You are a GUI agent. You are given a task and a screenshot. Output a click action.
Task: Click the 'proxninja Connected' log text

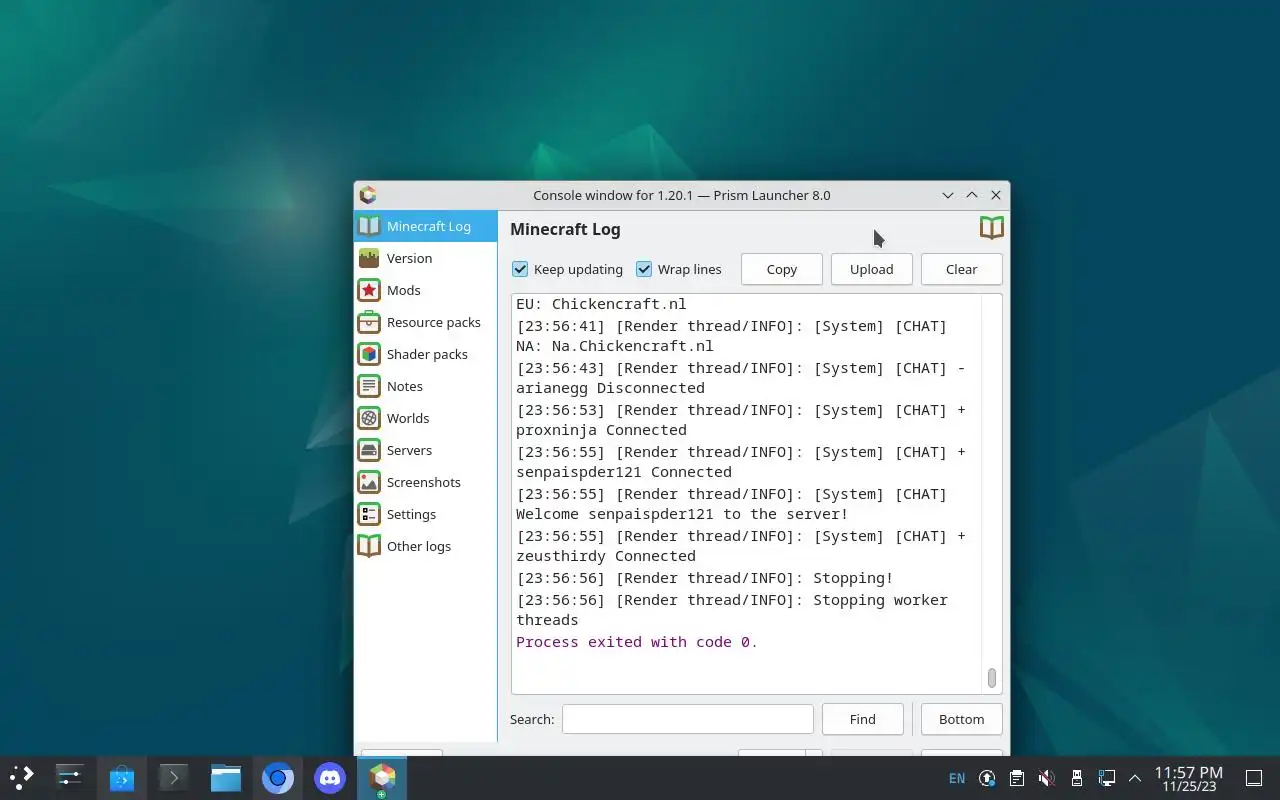tap(601, 430)
